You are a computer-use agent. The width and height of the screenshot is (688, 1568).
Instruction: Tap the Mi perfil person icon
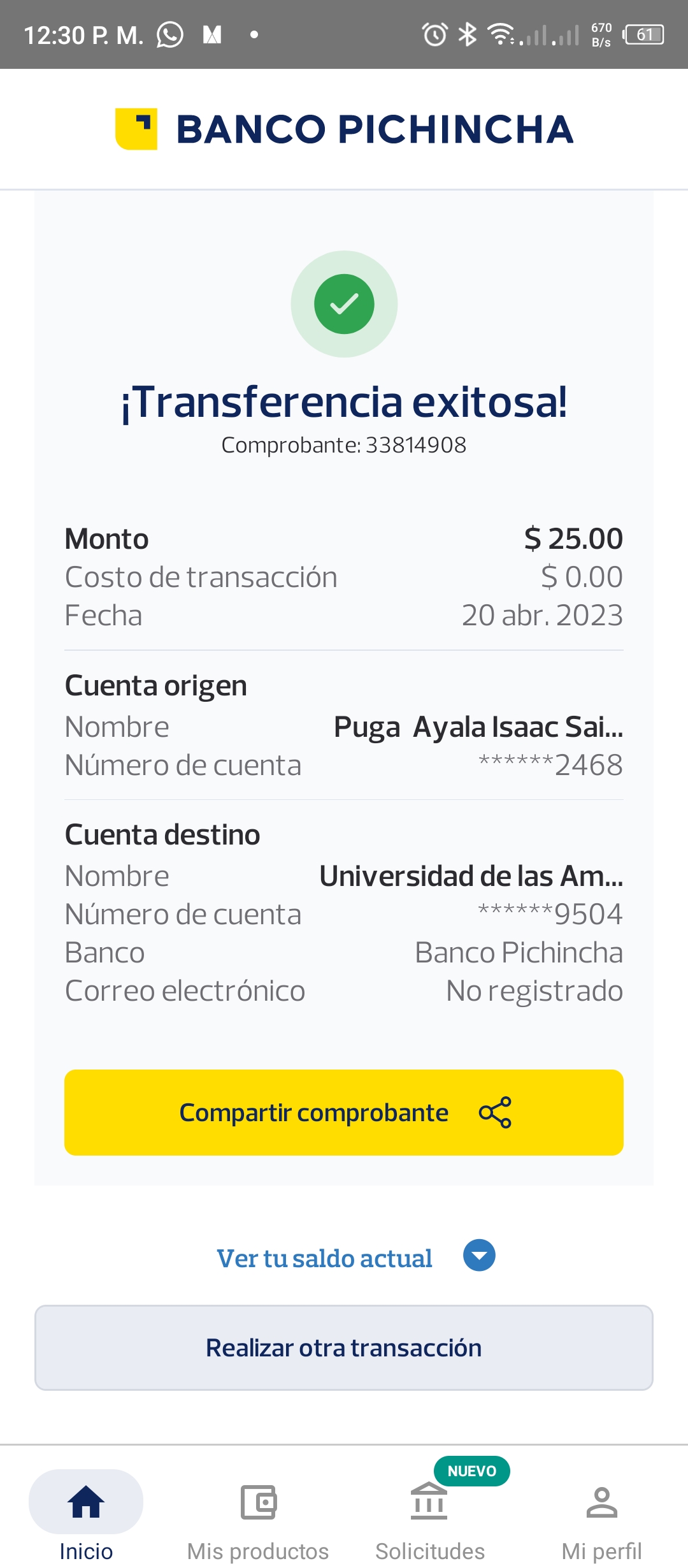601,1502
